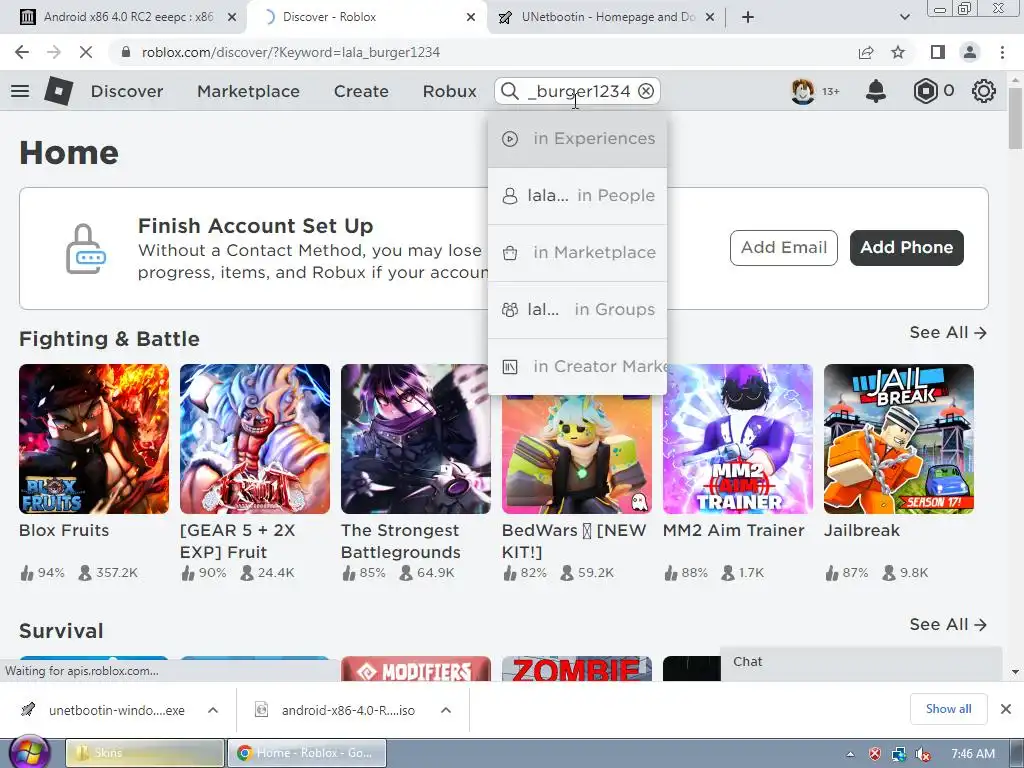Bookmark this page with the star
The height and width of the screenshot is (768, 1024).
[x=898, y=52]
